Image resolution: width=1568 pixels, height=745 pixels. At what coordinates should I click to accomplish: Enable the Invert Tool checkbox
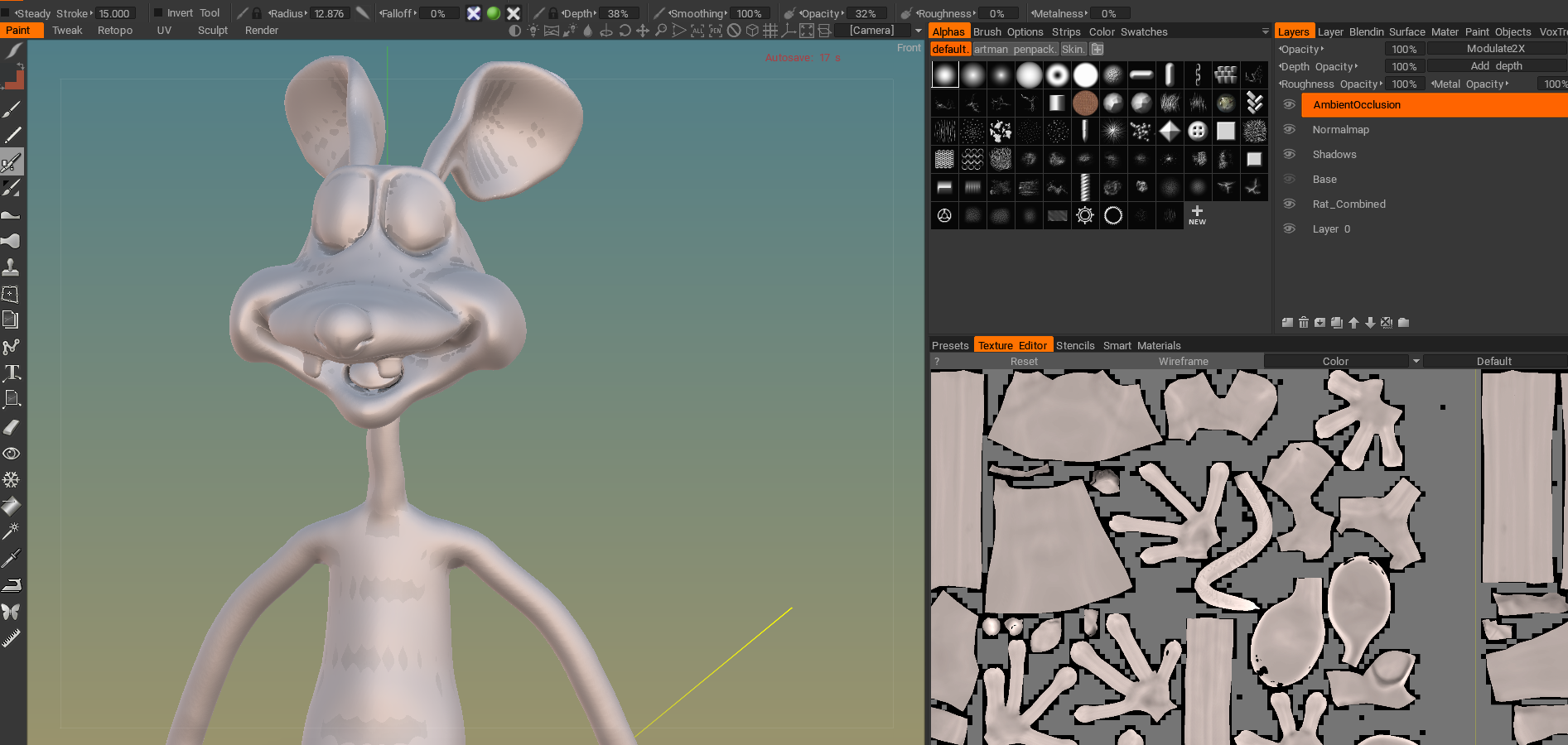158,13
